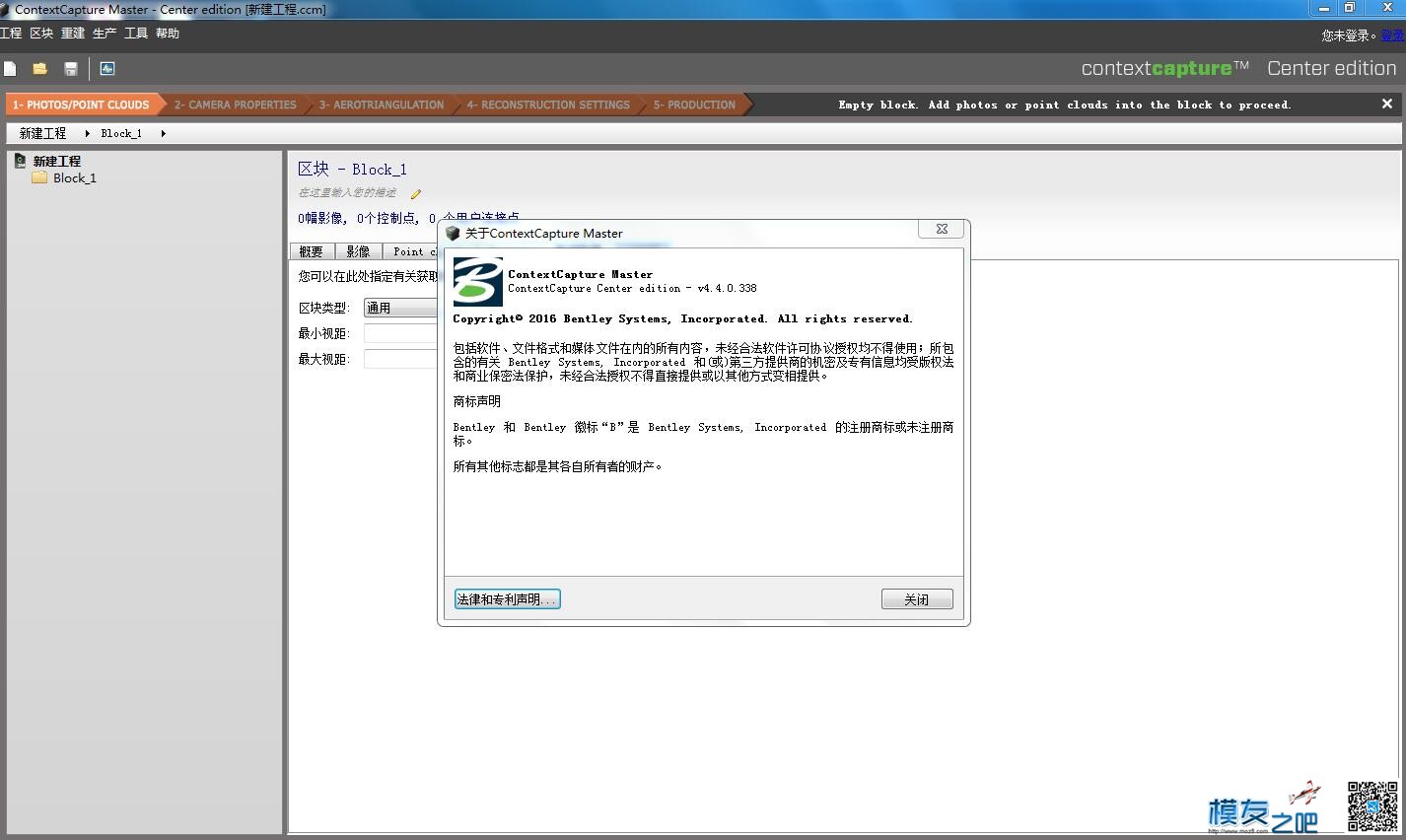This screenshot has width=1406, height=840.
Task: Open the job monitoring toolbar icon
Action: 107,68
